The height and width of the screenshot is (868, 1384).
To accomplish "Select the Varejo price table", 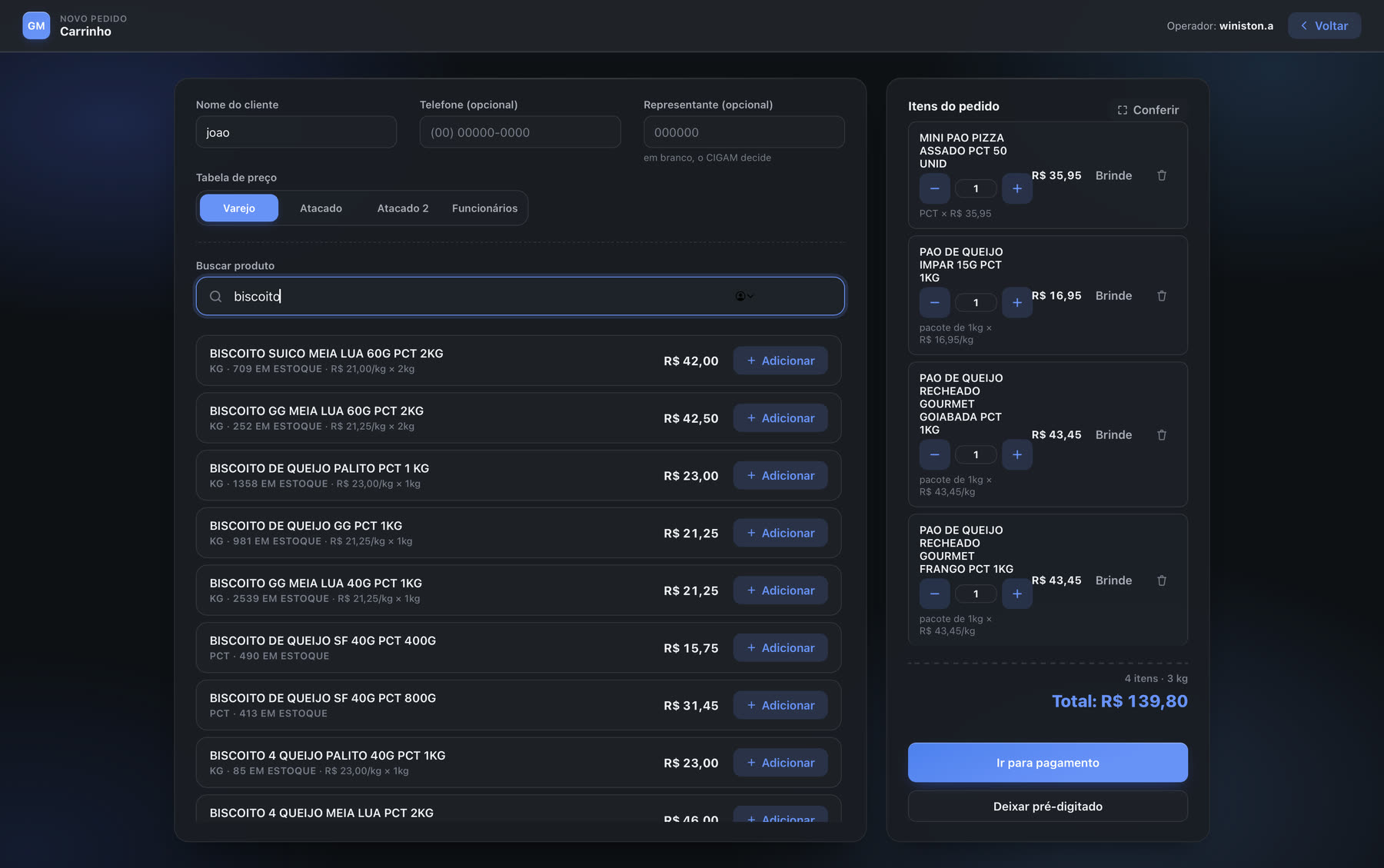I will pos(239,208).
